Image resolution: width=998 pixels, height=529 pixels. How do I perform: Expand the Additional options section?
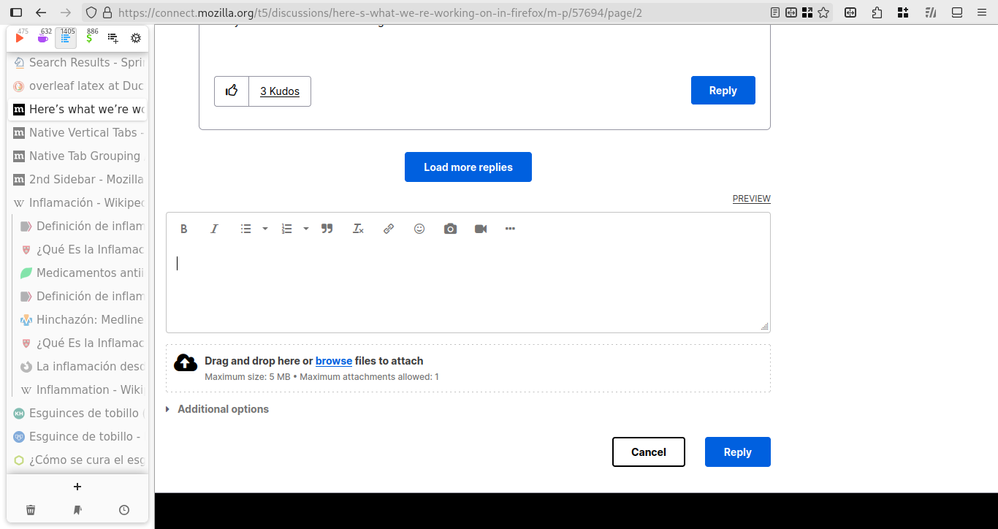222,409
